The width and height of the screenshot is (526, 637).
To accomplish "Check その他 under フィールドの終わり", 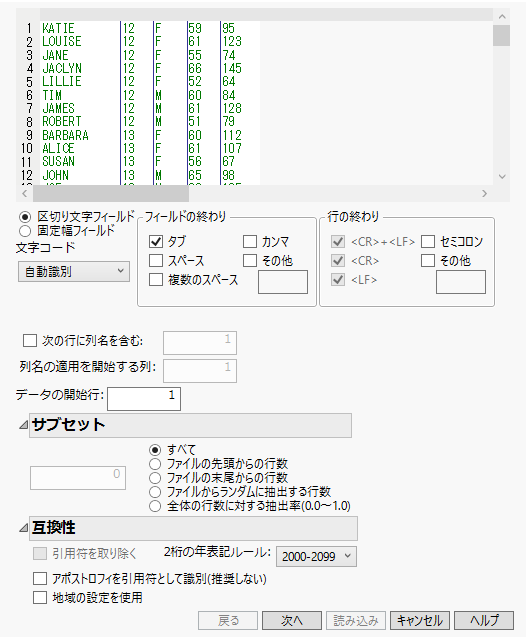I will pyautogui.click(x=250, y=260).
